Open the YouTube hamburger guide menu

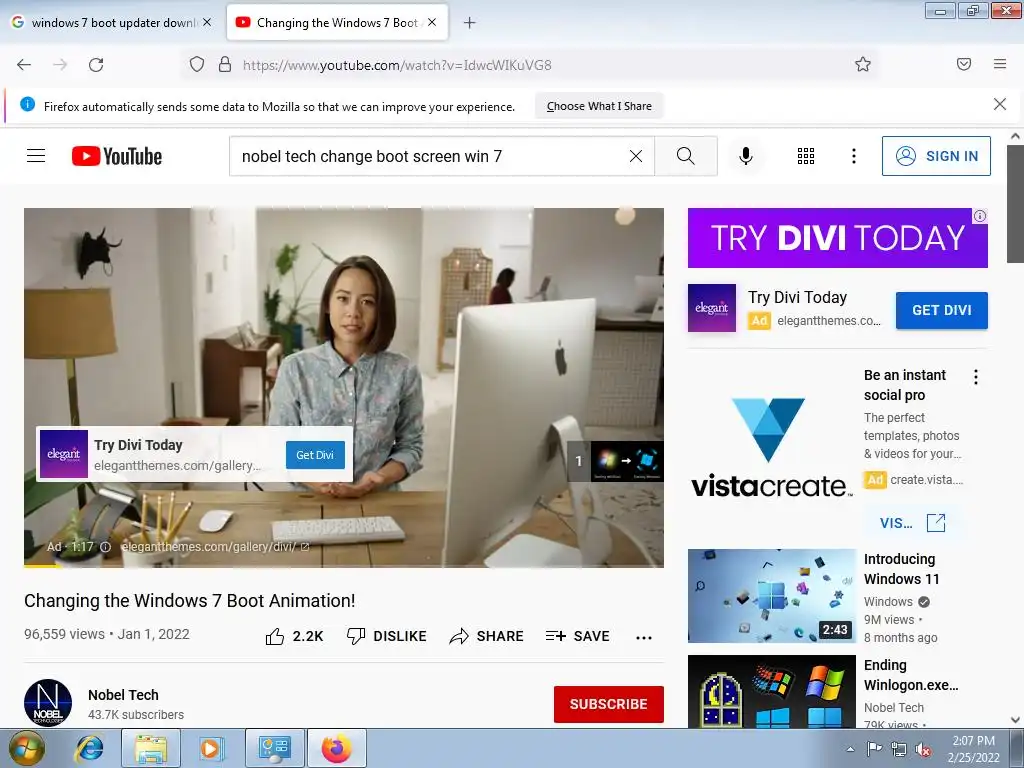coord(36,156)
